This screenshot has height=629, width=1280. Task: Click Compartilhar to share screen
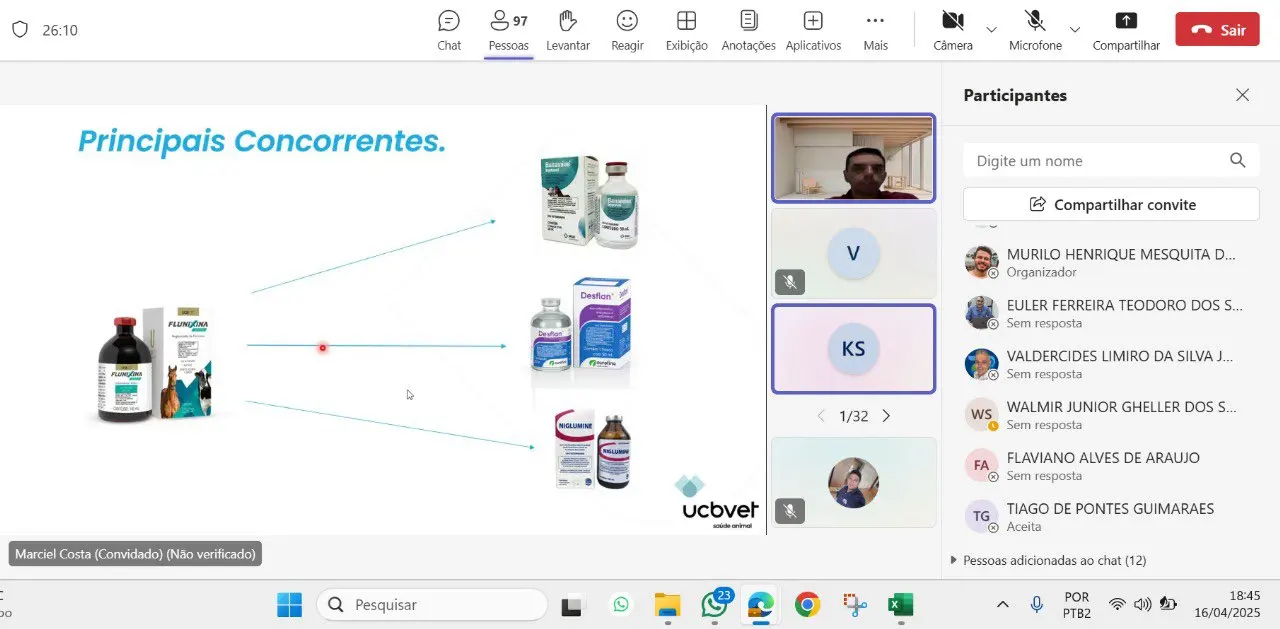pos(1126,30)
